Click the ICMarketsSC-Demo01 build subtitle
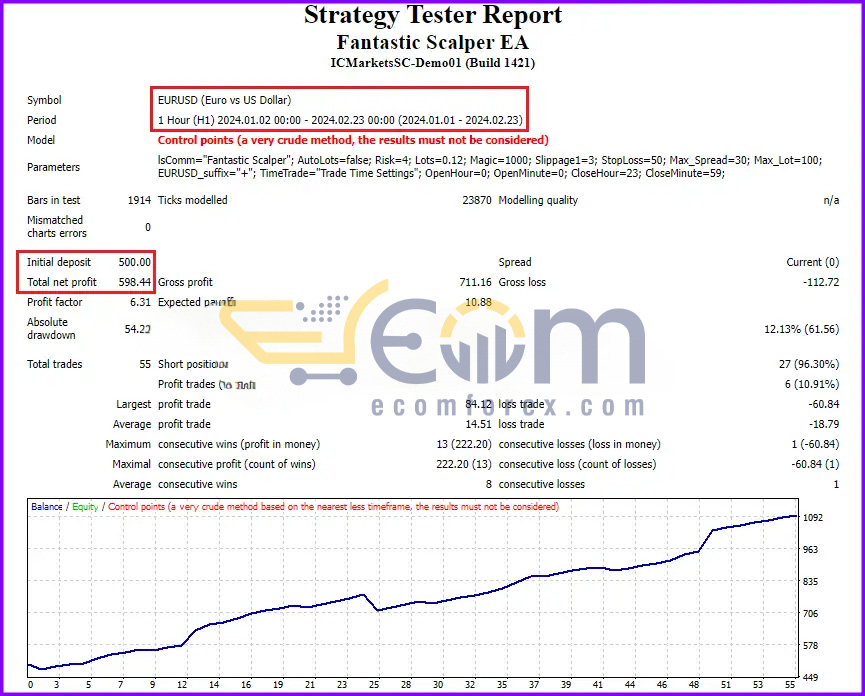Image resolution: width=865 pixels, height=696 pixels. tap(432, 62)
